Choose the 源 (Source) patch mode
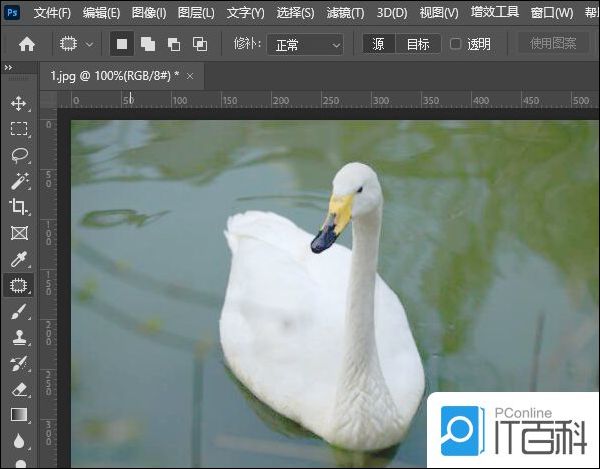This screenshot has width=600, height=469. pyautogui.click(x=378, y=44)
